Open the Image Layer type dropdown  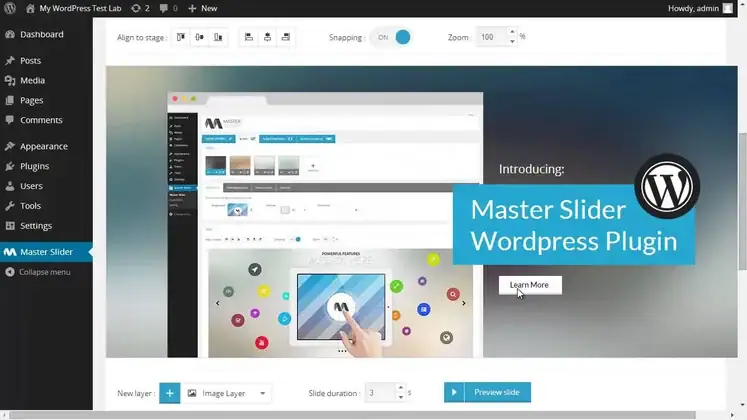click(227, 393)
